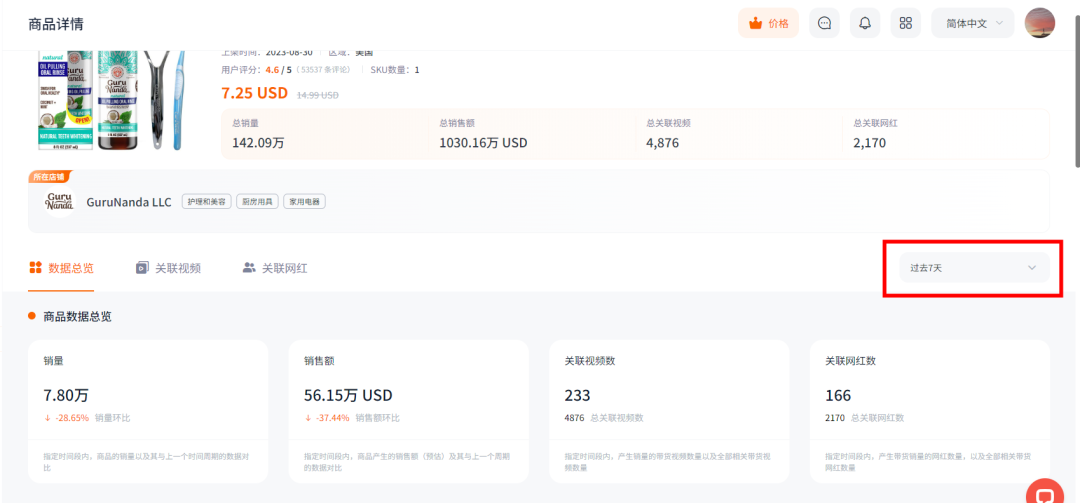Image resolution: width=1080 pixels, height=503 pixels.
Task: Click the product image thumbnail
Action: [x=110, y=101]
